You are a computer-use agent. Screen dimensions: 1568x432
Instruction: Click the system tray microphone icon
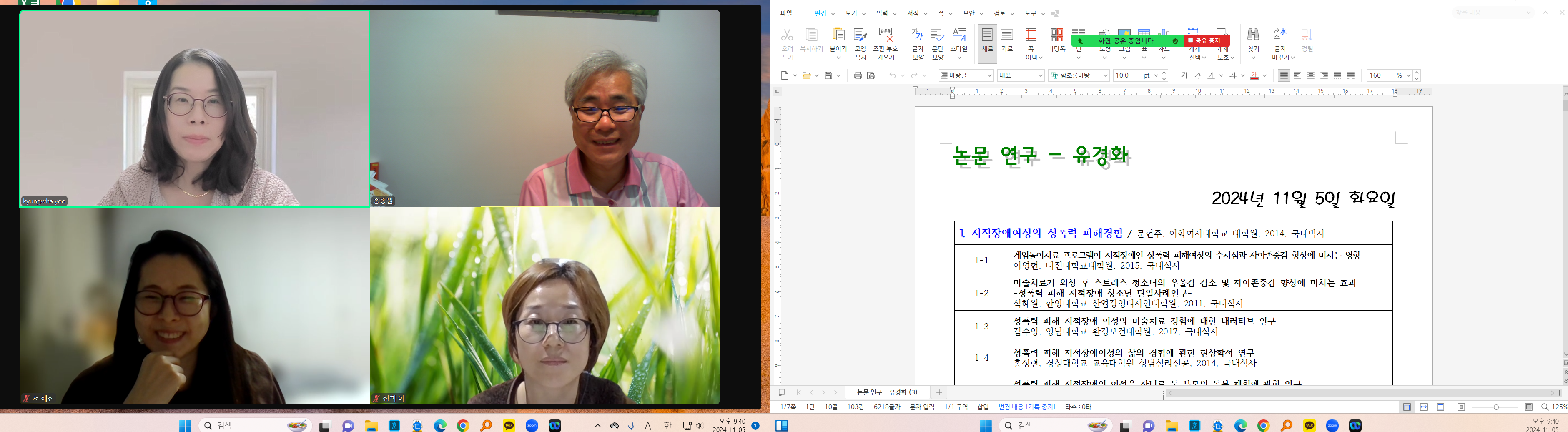[631, 426]
